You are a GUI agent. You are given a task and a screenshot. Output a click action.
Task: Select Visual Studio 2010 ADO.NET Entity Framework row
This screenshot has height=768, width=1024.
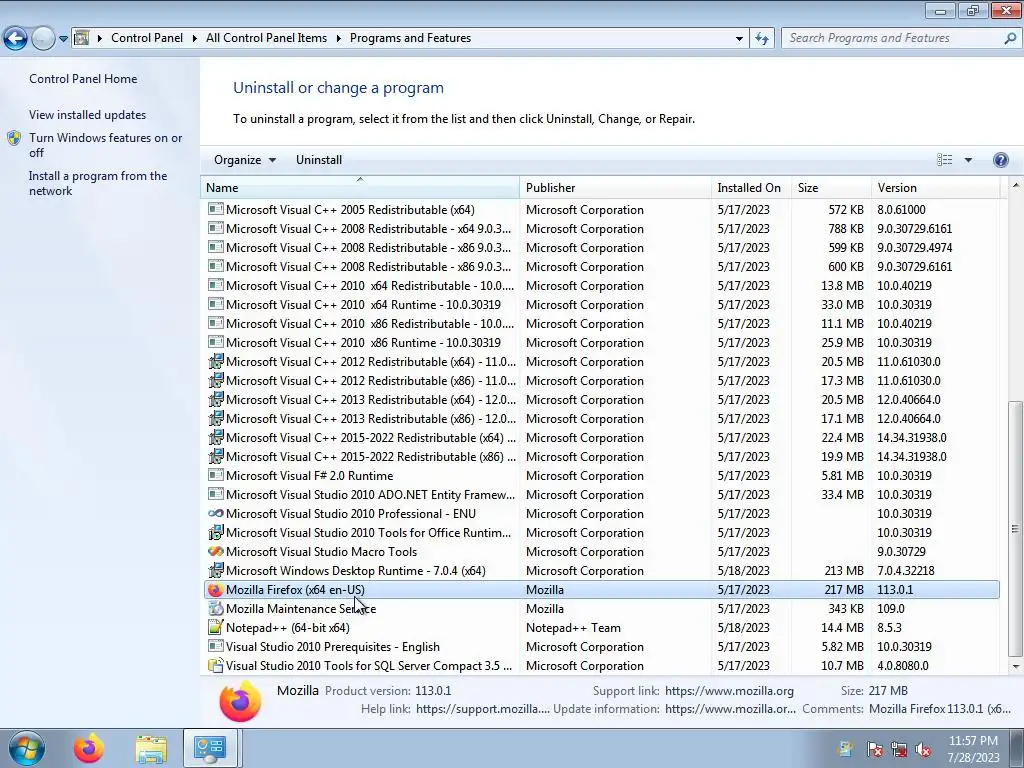601,494
